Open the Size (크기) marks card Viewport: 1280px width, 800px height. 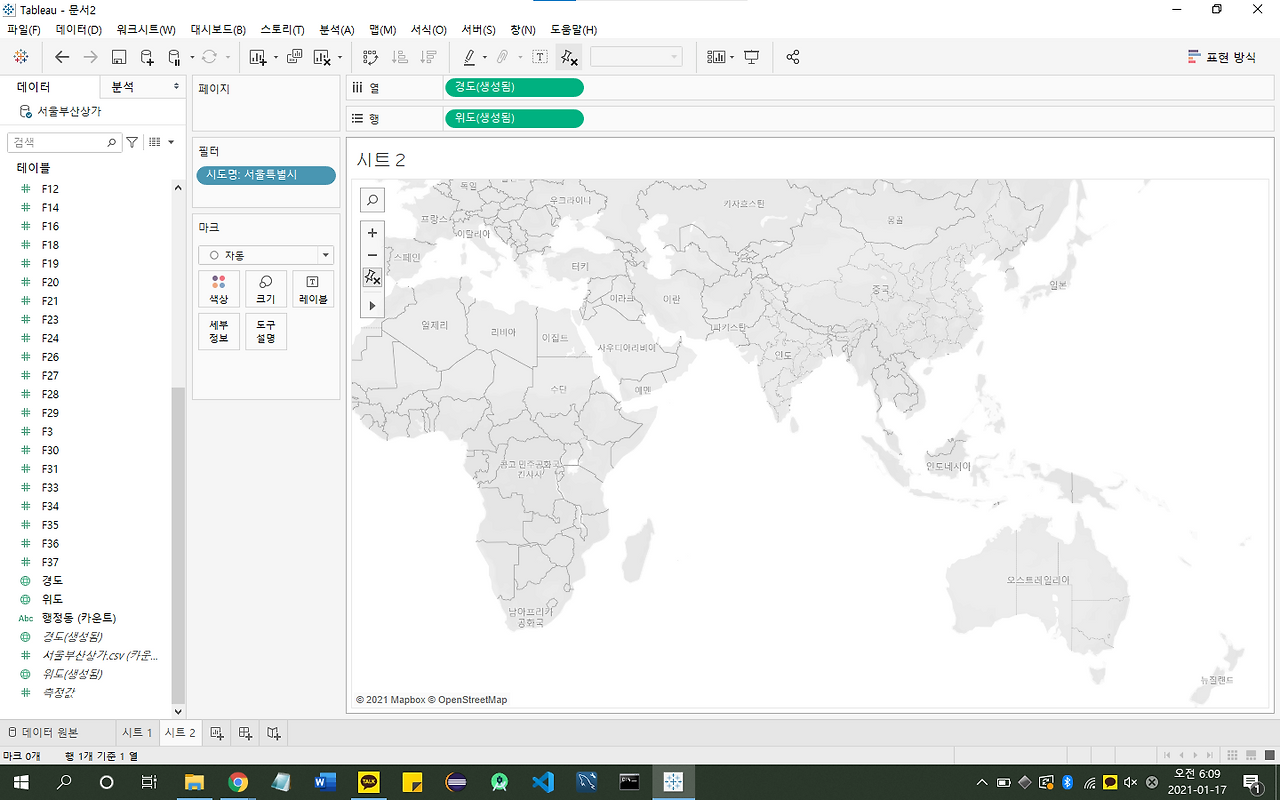pyautogui.click(x=266, y=289)
